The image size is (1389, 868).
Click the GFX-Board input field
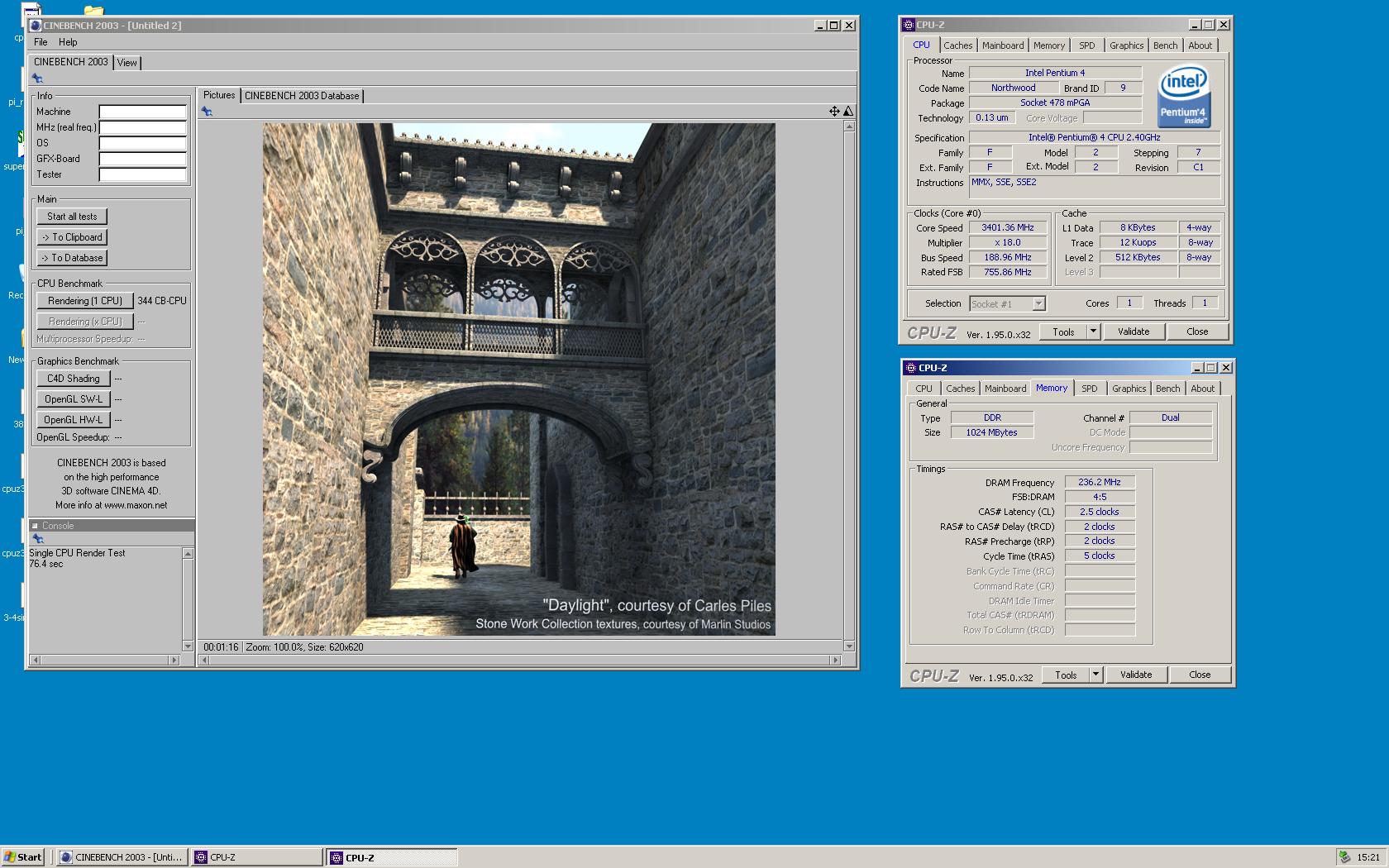[143, 159]
